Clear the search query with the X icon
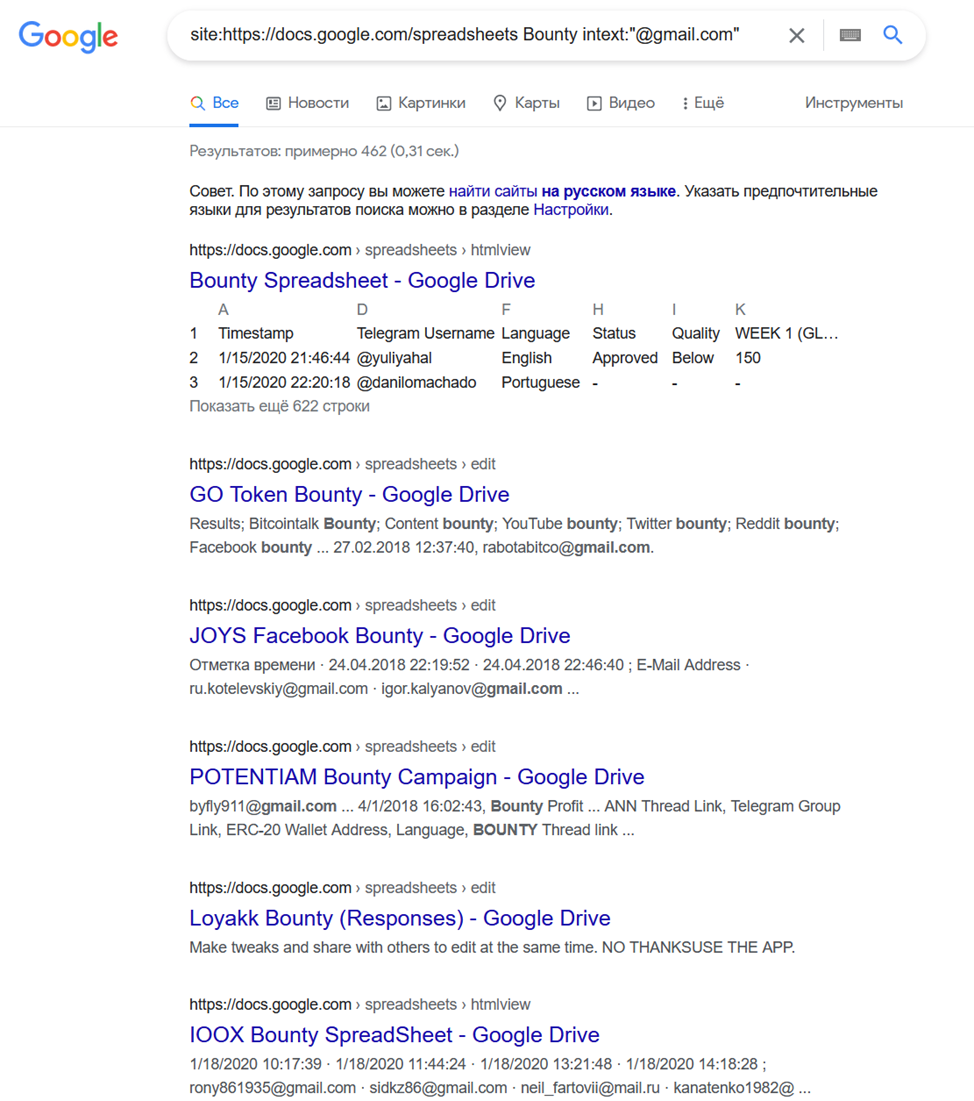The width and height of the screenshot is (974, 1101). coord(796,35)
